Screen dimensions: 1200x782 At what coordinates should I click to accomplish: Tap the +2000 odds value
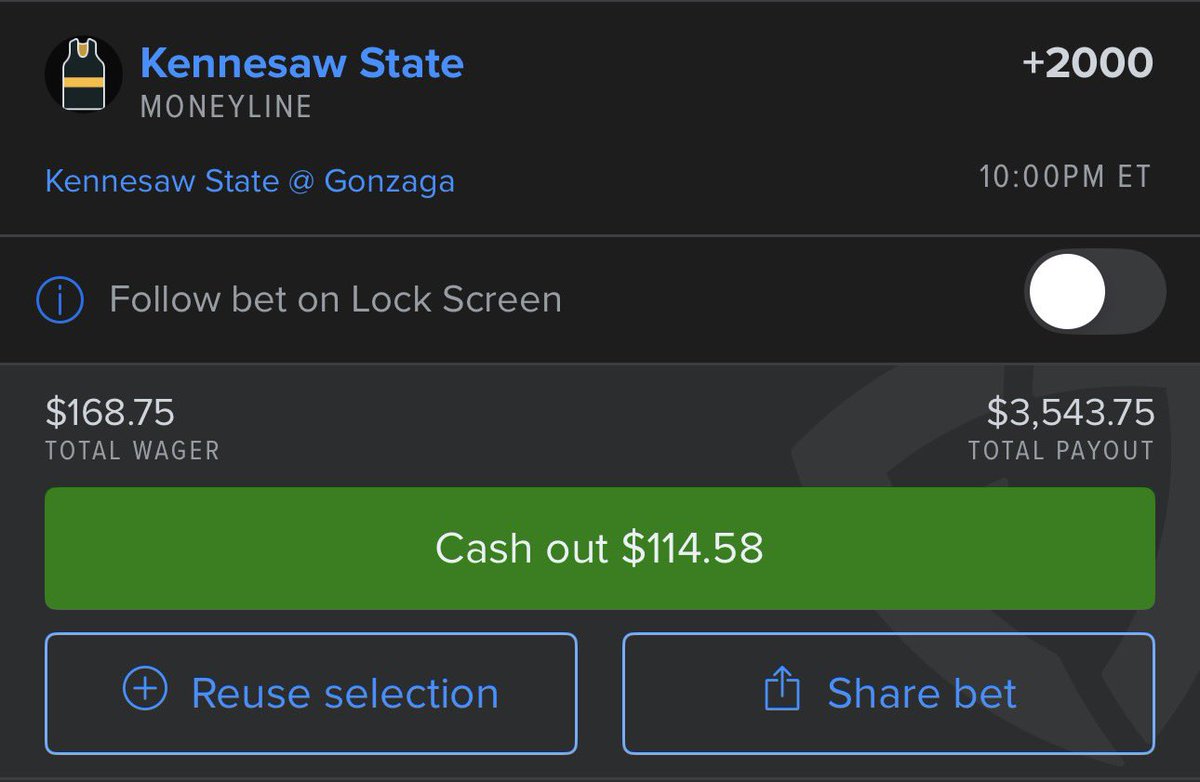point(1087,63)
